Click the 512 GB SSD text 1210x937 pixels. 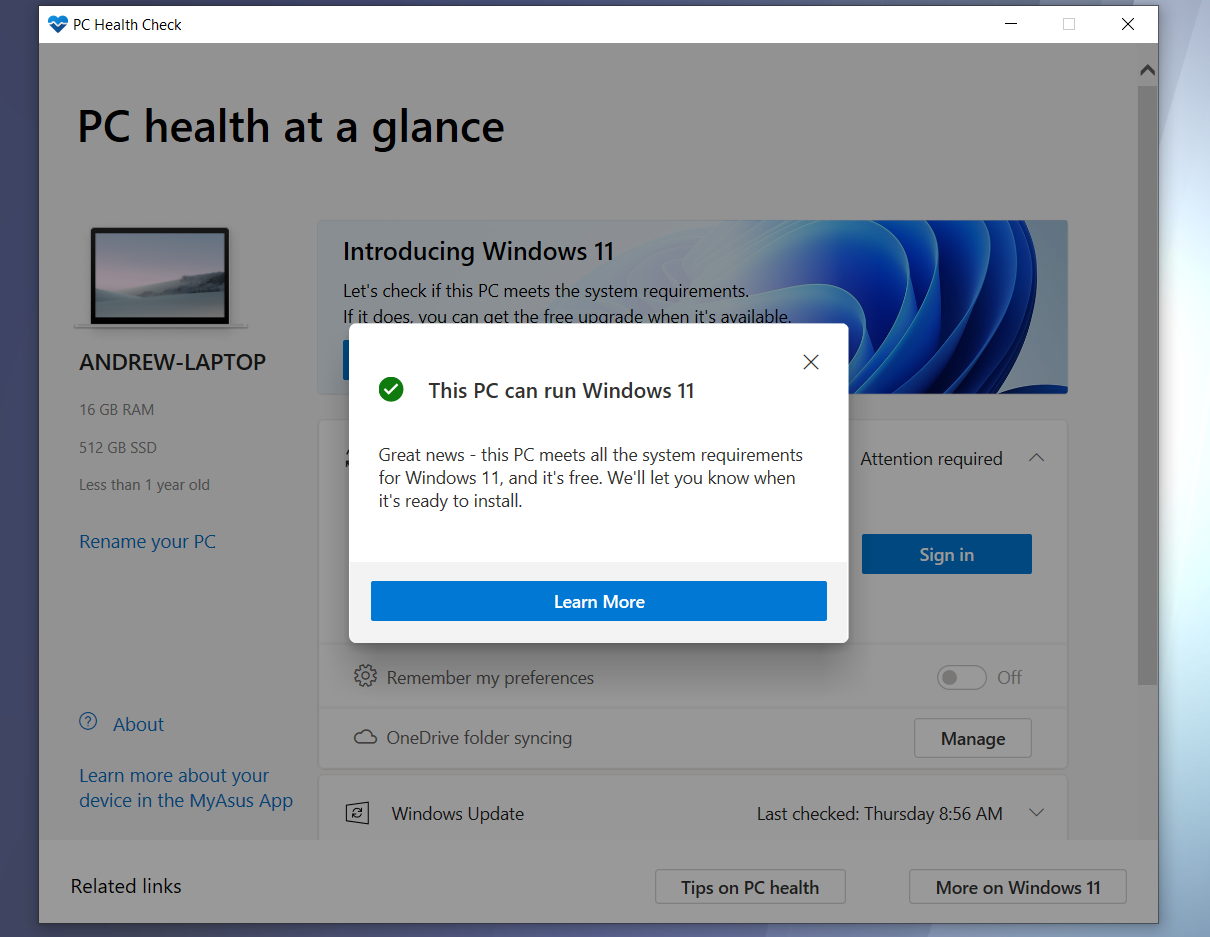point(118,447)
